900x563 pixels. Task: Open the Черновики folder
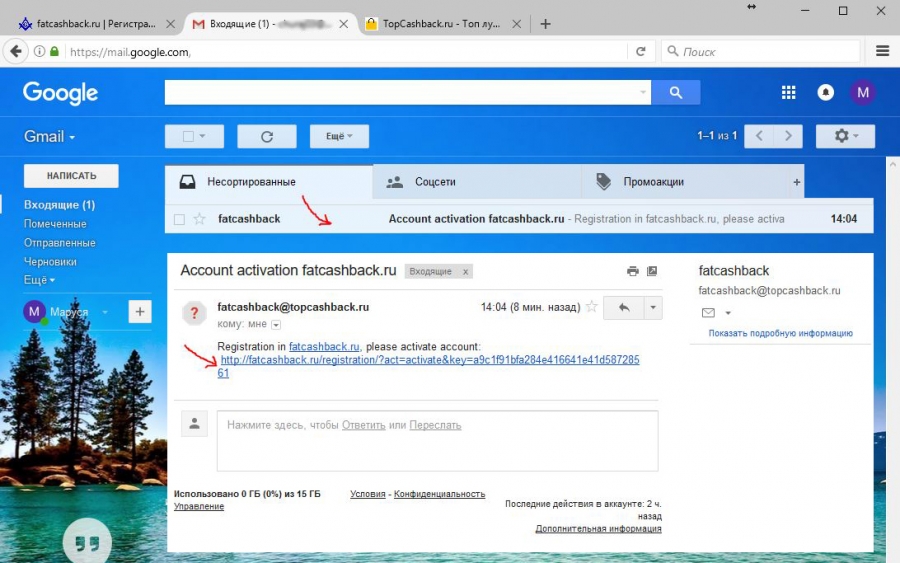[50, 262]
